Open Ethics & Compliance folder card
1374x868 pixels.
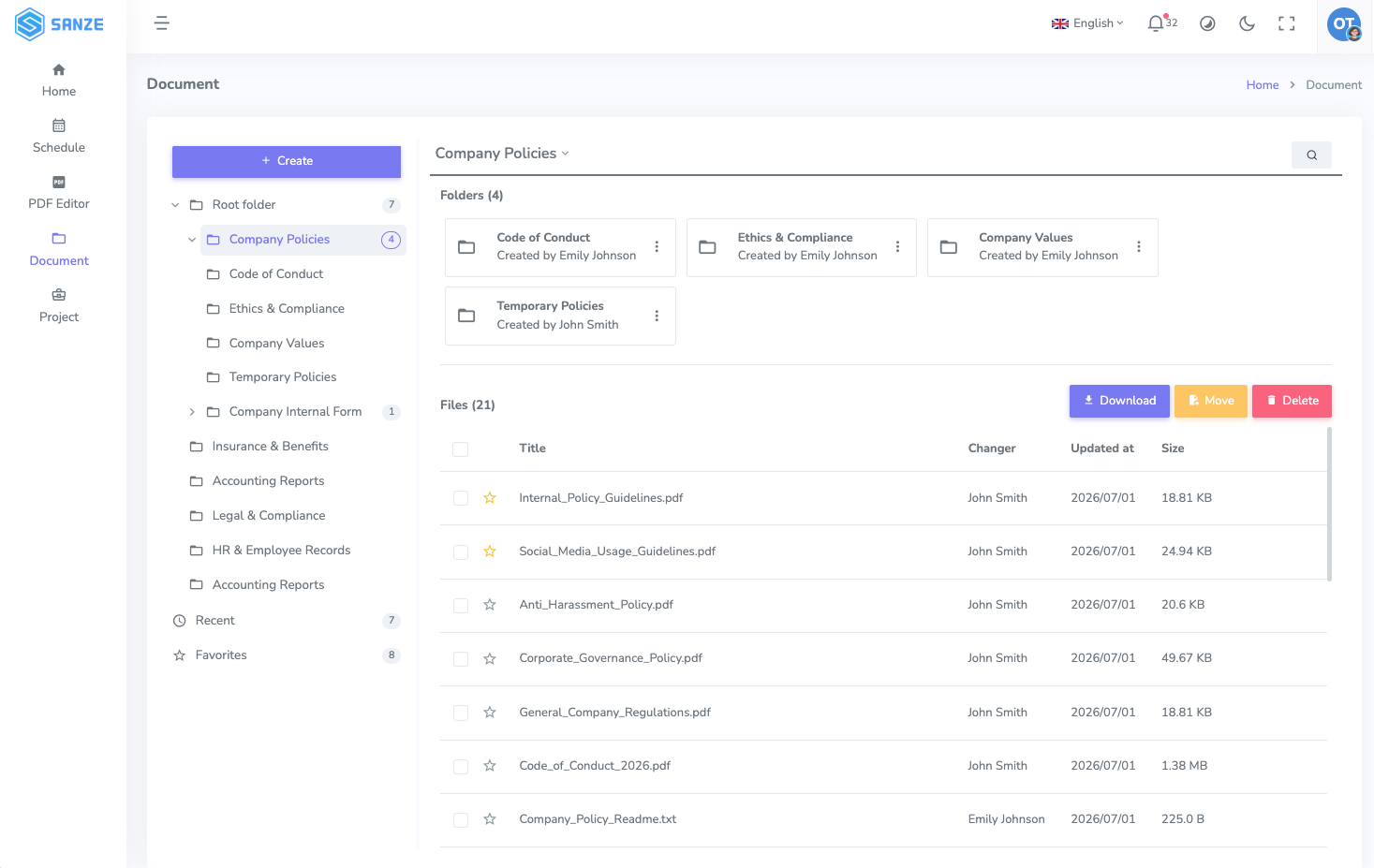pos(801,247)
